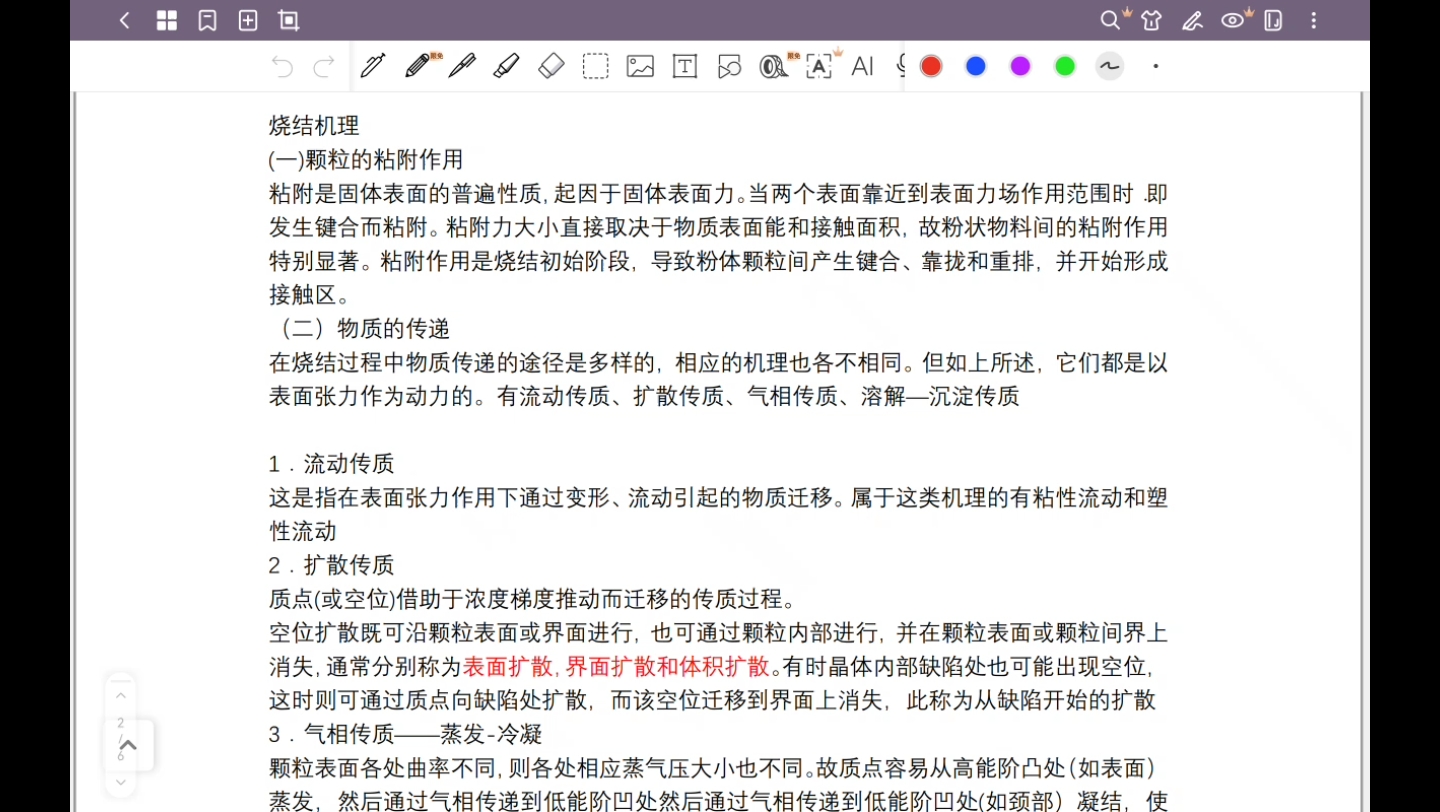Open the page thumbnails grid view
Image resolution: width=1440 pixels, height=812 pixels.
(x=166, y=20)
